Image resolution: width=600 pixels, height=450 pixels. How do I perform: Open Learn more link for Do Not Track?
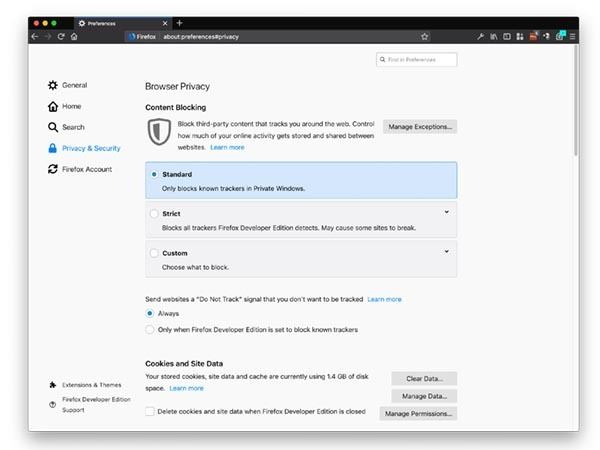[x=384, y=299]
